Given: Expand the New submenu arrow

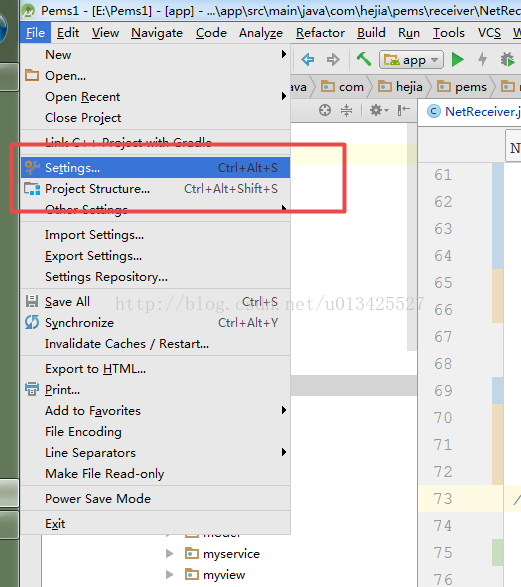Looking at the screenshot, I should (284, 55).
